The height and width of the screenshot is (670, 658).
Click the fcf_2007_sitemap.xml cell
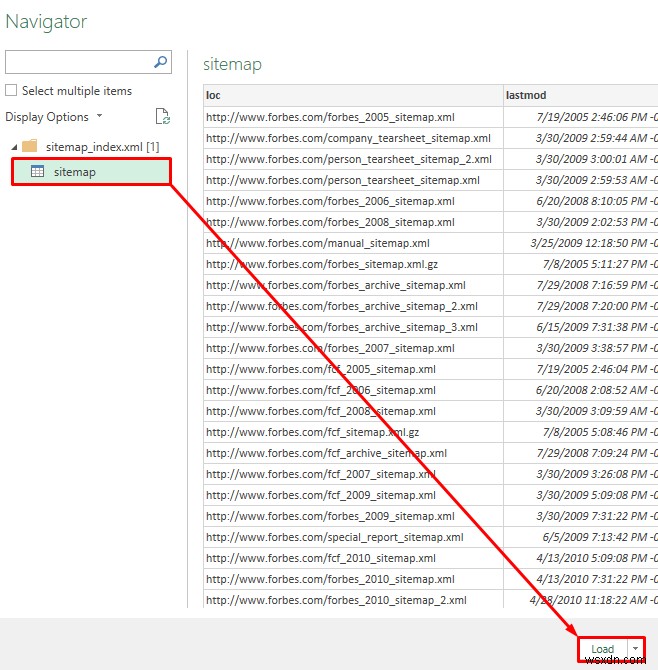353,474
